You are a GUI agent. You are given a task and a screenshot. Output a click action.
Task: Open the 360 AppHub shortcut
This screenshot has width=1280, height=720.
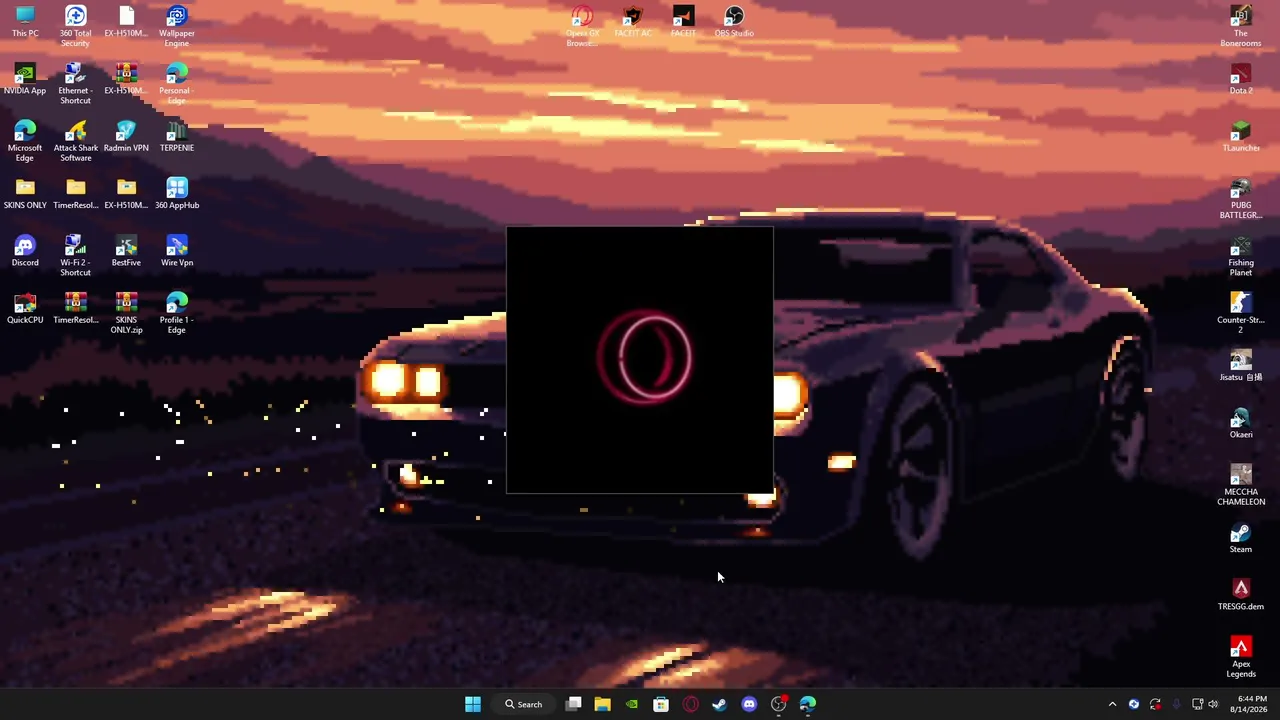(x=176, y=194)
